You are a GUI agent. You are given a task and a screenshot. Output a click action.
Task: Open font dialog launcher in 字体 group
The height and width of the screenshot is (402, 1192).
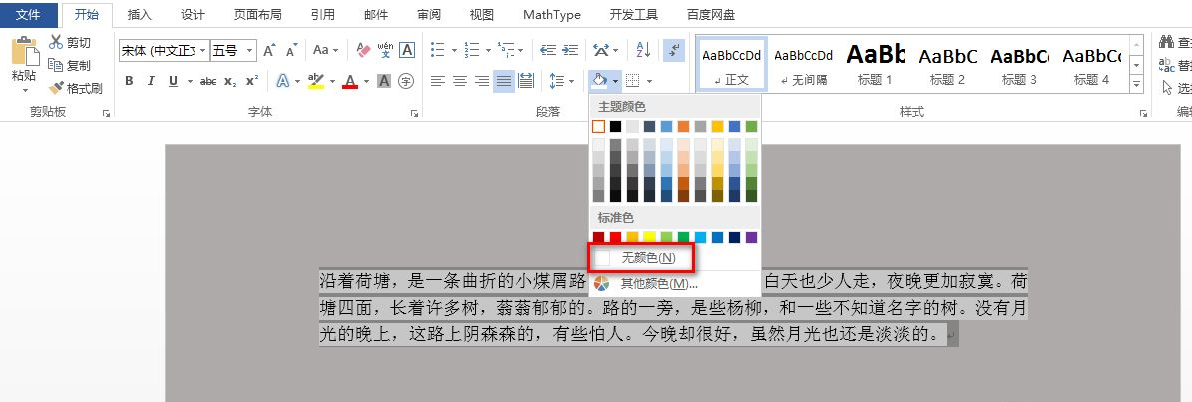[414, 112]
